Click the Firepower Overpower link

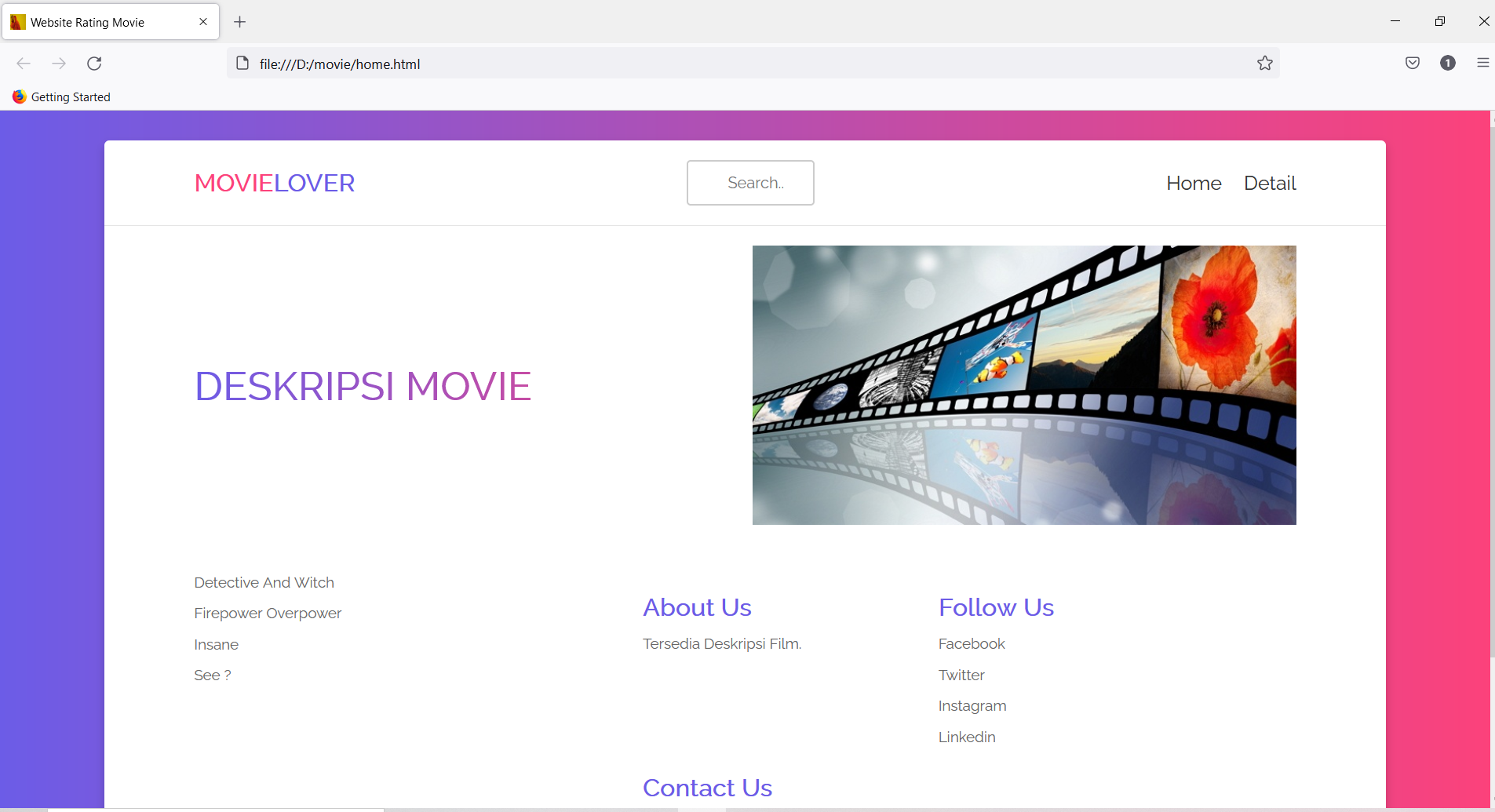[267, 613]
